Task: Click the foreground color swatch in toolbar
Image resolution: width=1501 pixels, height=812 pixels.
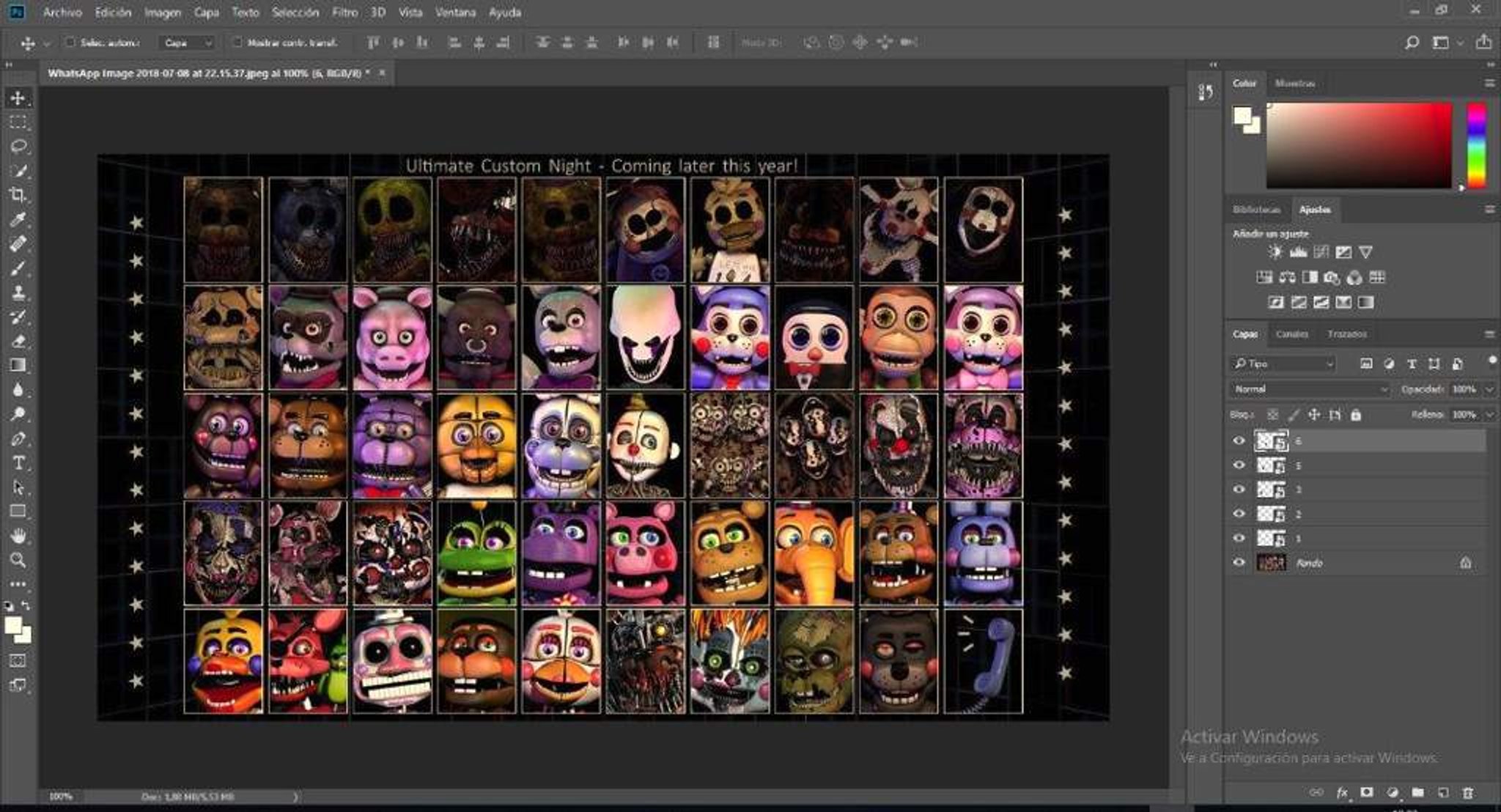Action: [13, 625]
